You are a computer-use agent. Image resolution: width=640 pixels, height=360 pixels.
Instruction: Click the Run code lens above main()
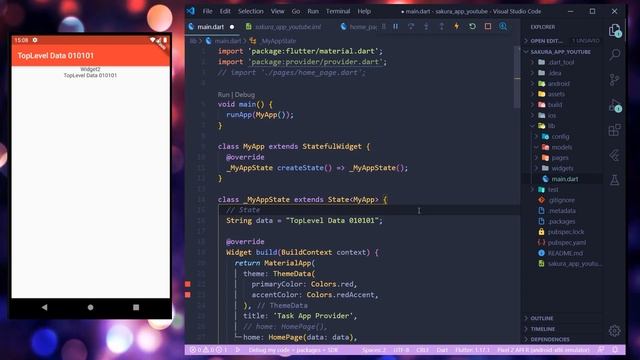224,95
